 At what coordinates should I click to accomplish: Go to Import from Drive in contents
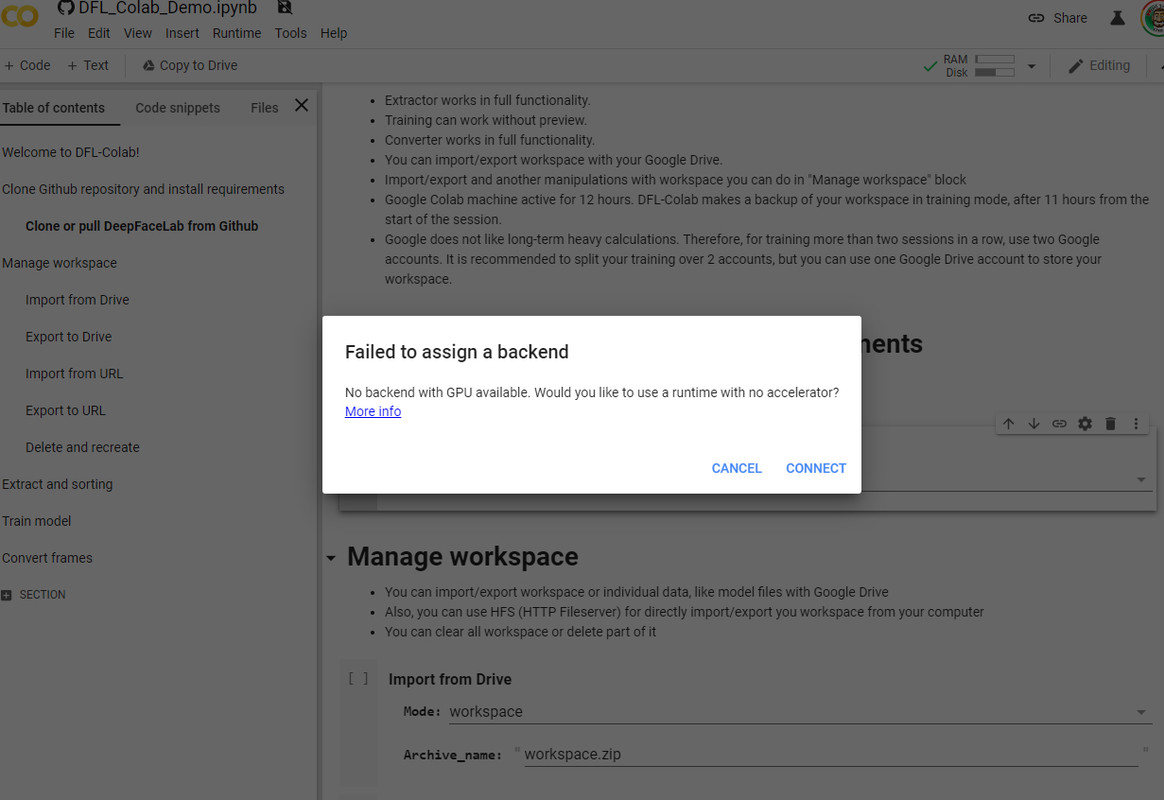click(77, 300)
